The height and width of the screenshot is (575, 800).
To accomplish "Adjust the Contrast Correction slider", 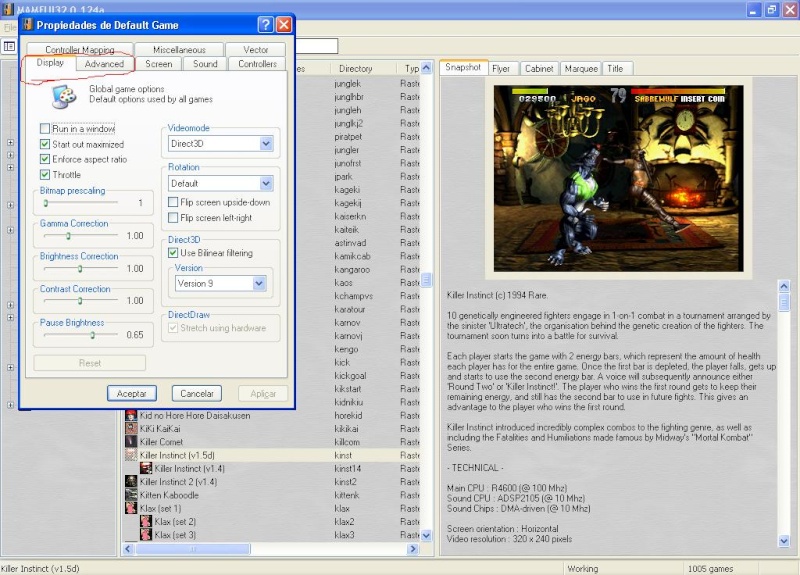I will 81,301.
